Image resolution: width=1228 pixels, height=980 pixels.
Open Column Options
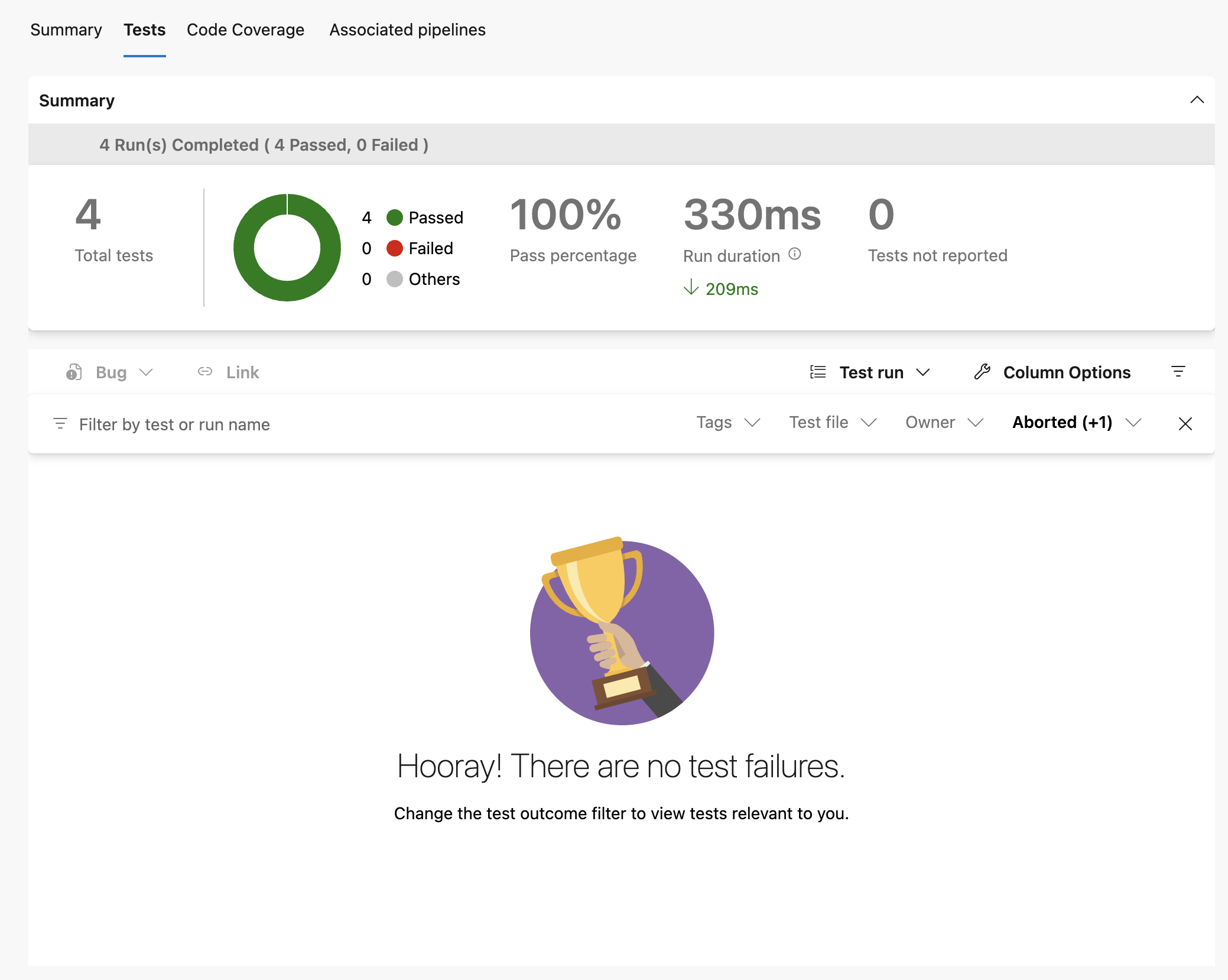click(x=1052, y=372)
